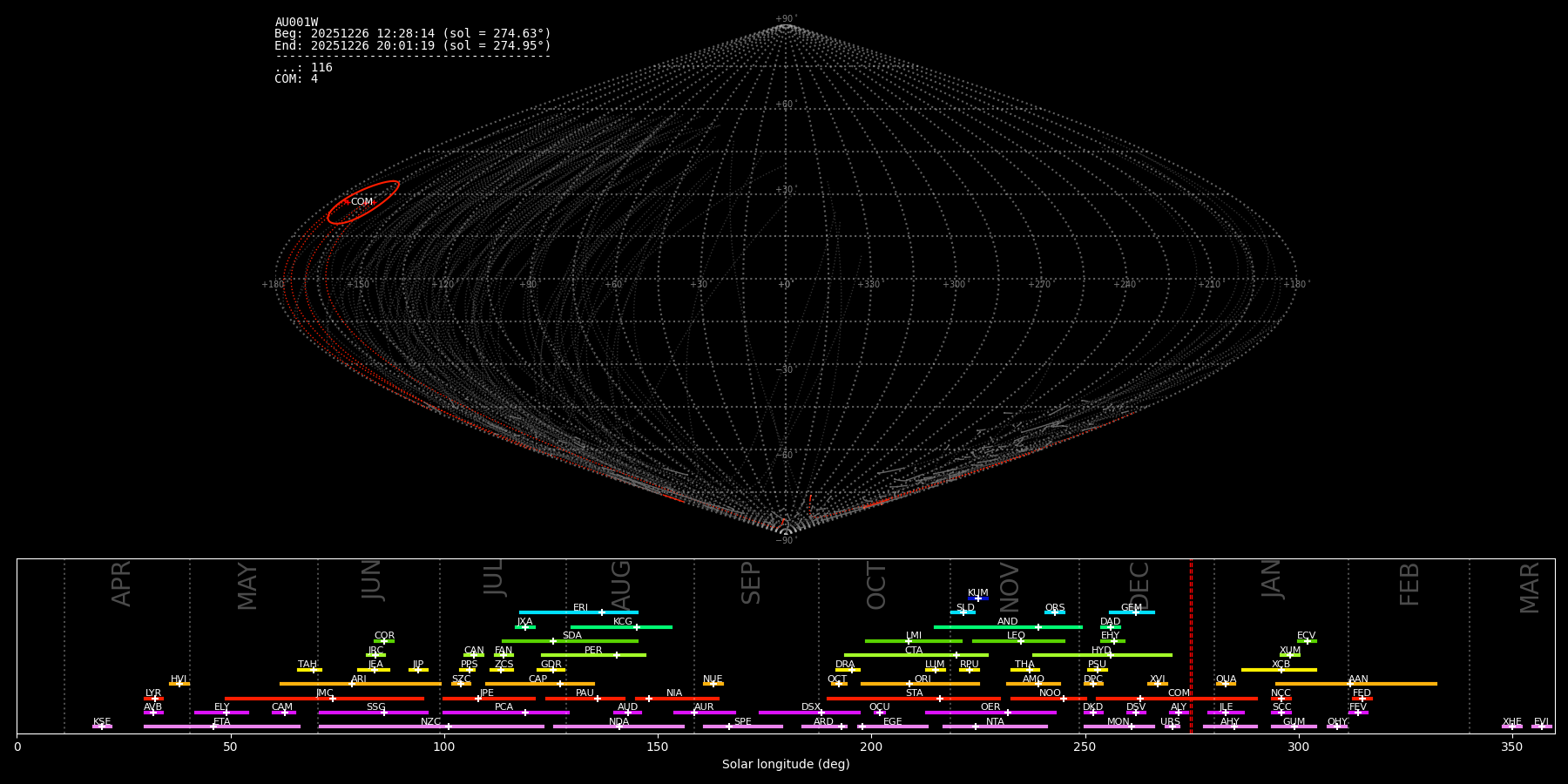Click the red COM radiant ellipse

363,202
